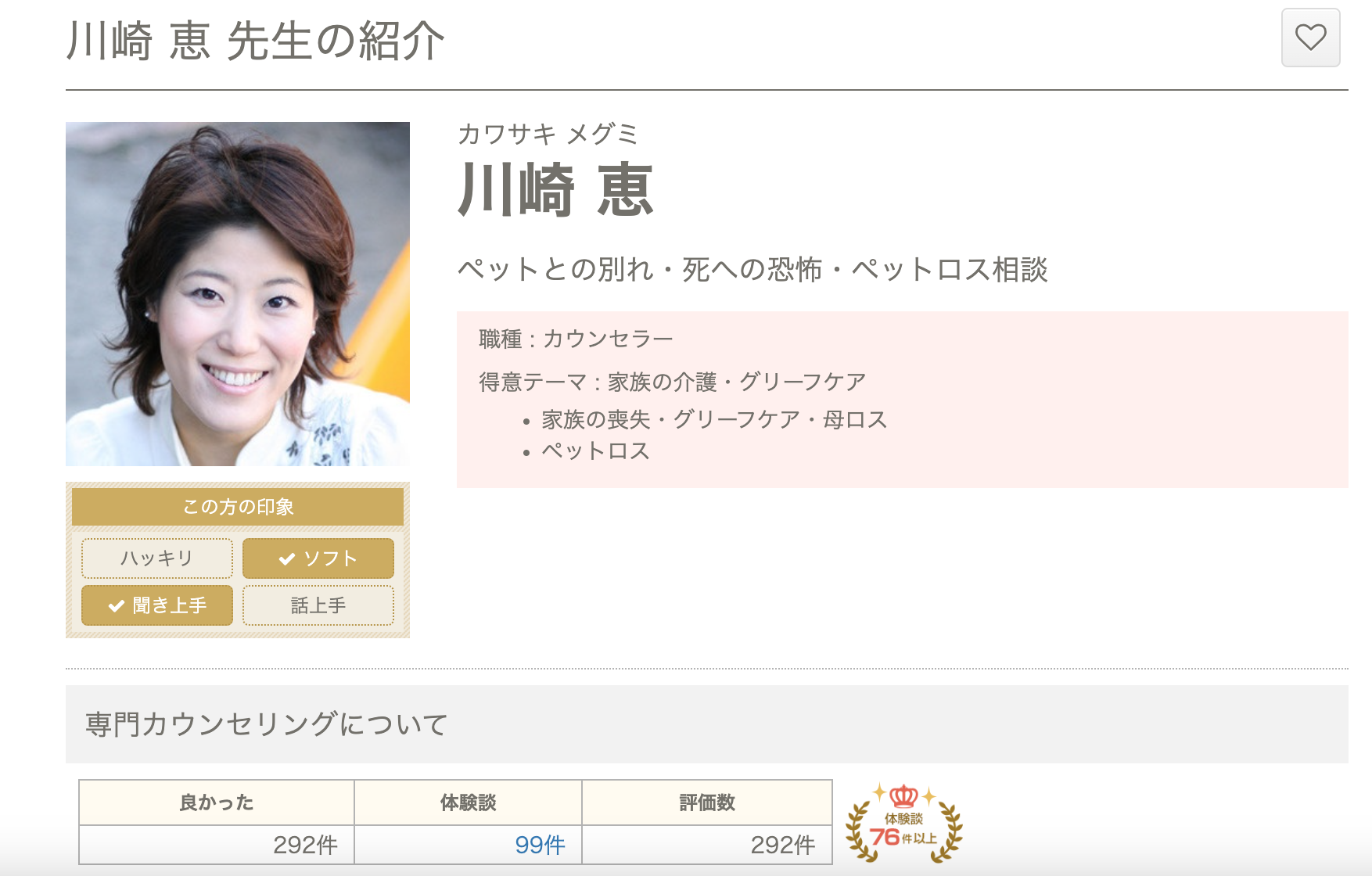Click the large name 川崎 恵

tap(555, 190)
